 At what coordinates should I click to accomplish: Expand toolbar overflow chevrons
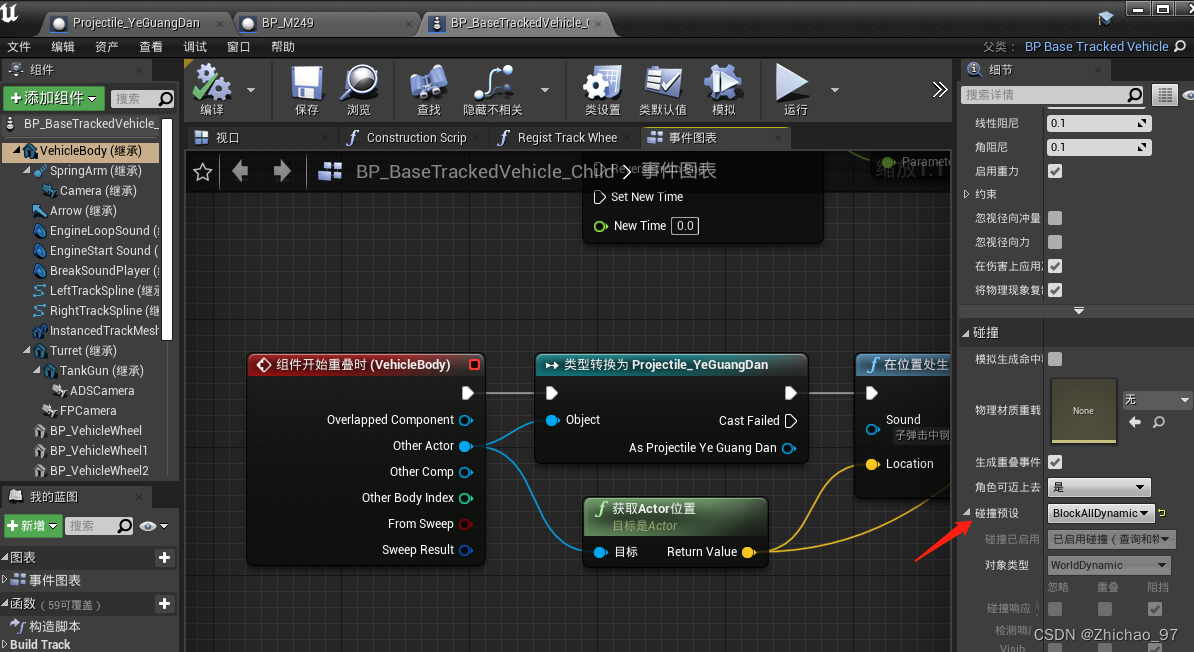940,90
